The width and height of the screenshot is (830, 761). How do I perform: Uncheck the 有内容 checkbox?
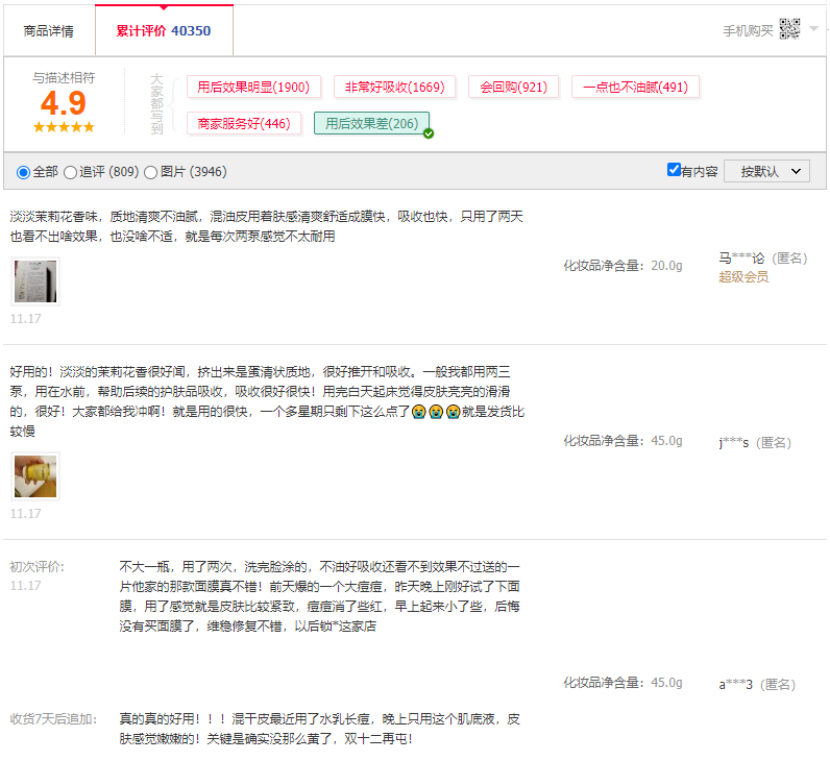click(674, 170)
